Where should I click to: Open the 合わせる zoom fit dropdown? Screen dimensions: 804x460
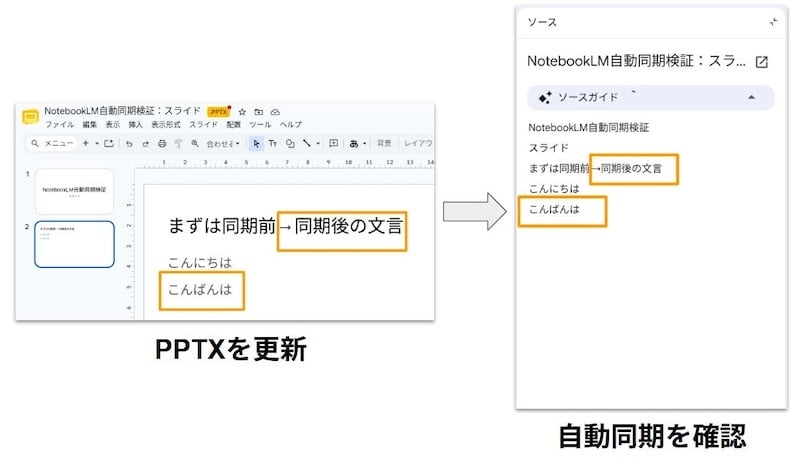pyautogui.click(x=223, y=144)
